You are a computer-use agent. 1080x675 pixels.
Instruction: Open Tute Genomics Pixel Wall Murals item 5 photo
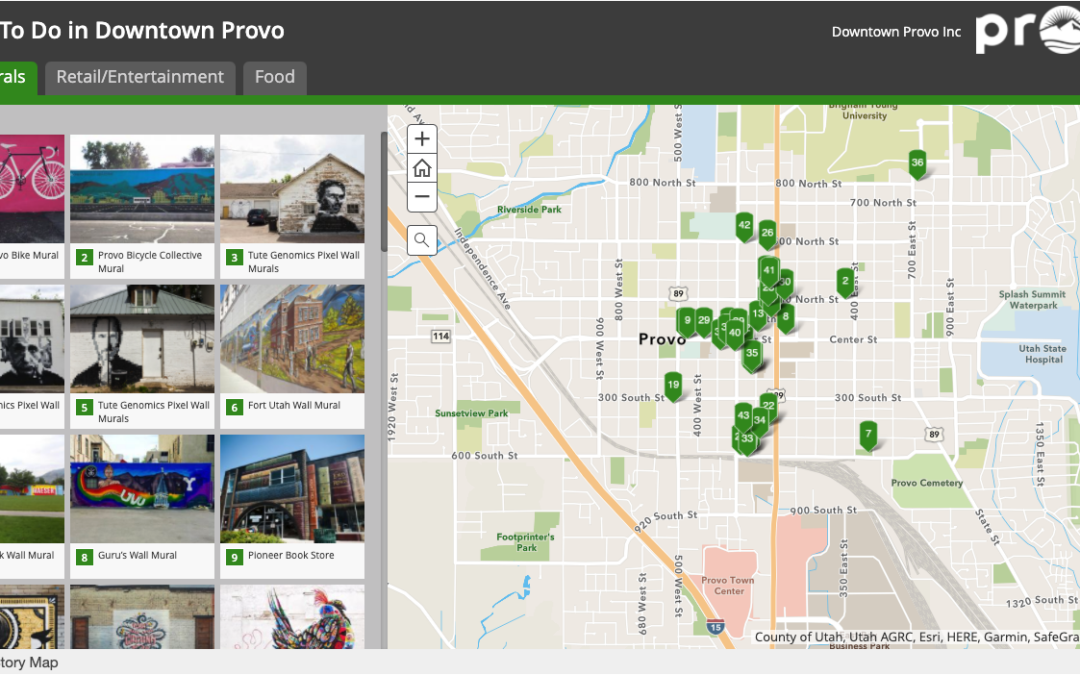pos(142,339)
